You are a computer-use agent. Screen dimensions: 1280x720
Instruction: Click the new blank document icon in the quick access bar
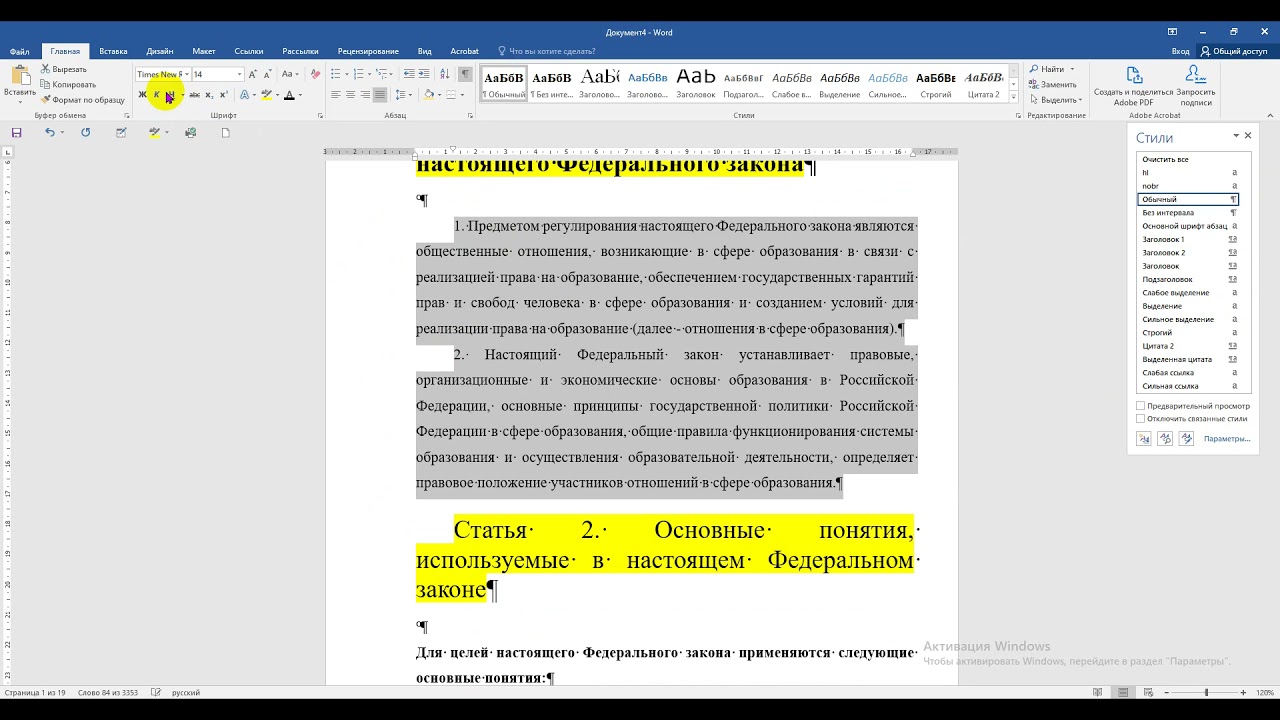[225, 132]
